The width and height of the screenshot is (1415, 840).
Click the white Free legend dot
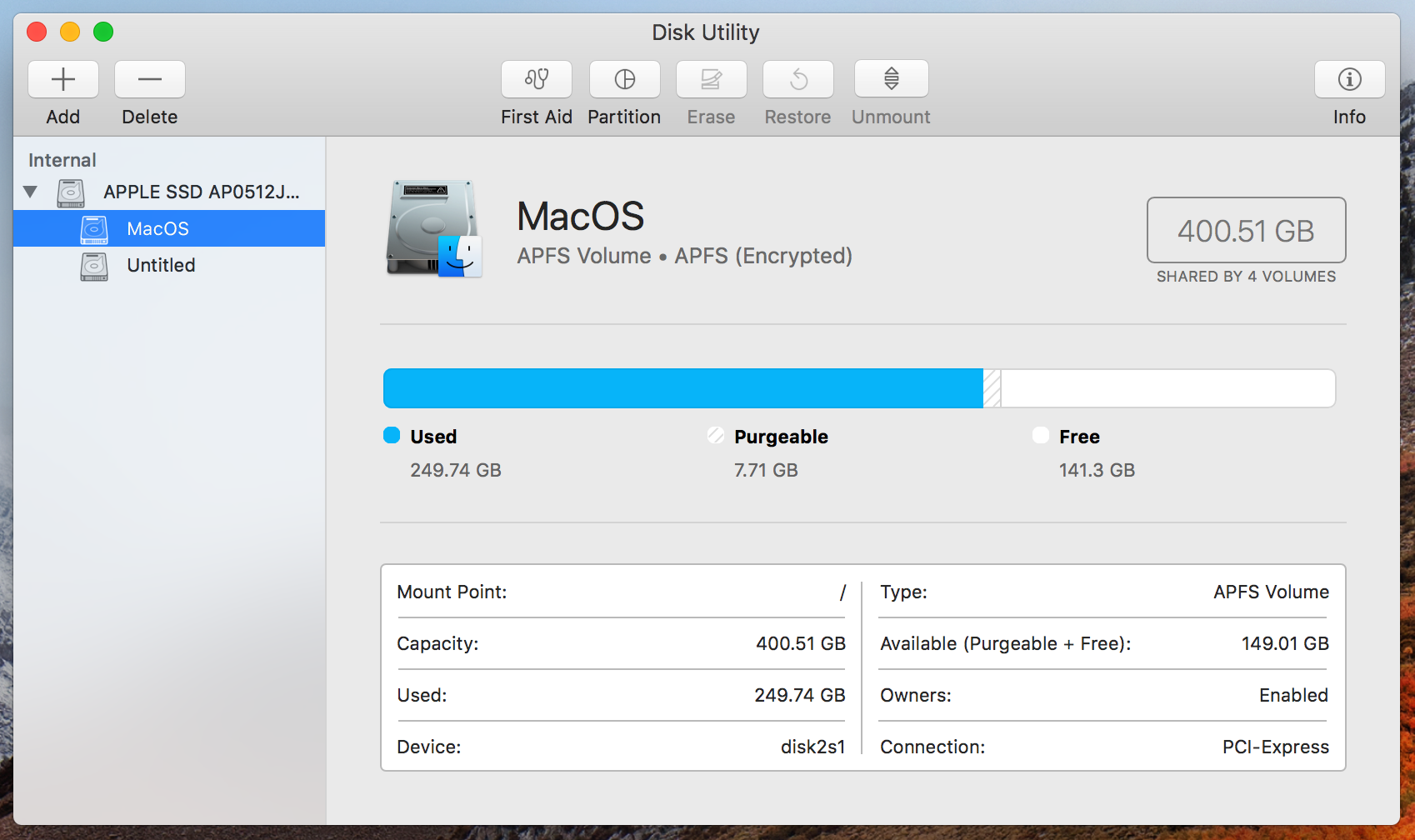(x=1041, y=435)
